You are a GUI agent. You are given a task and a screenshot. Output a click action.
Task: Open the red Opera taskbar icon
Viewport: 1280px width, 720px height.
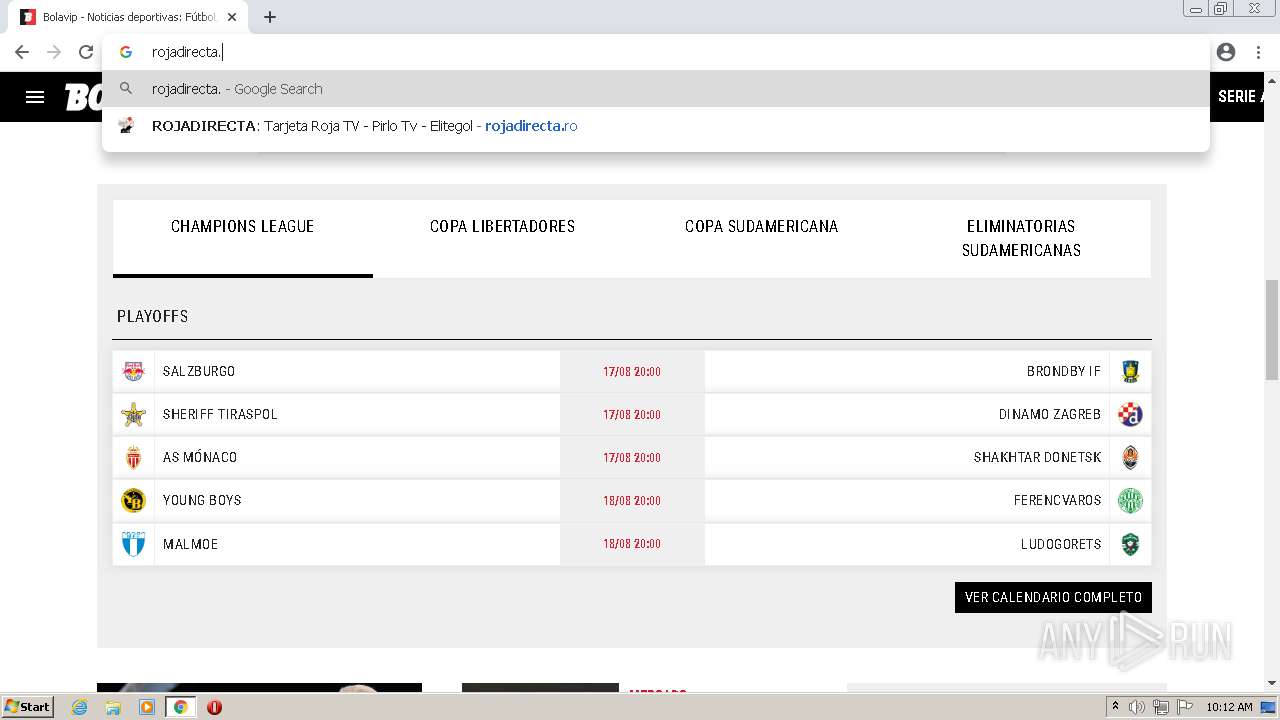pyautogui.click(x=214, y=707)
